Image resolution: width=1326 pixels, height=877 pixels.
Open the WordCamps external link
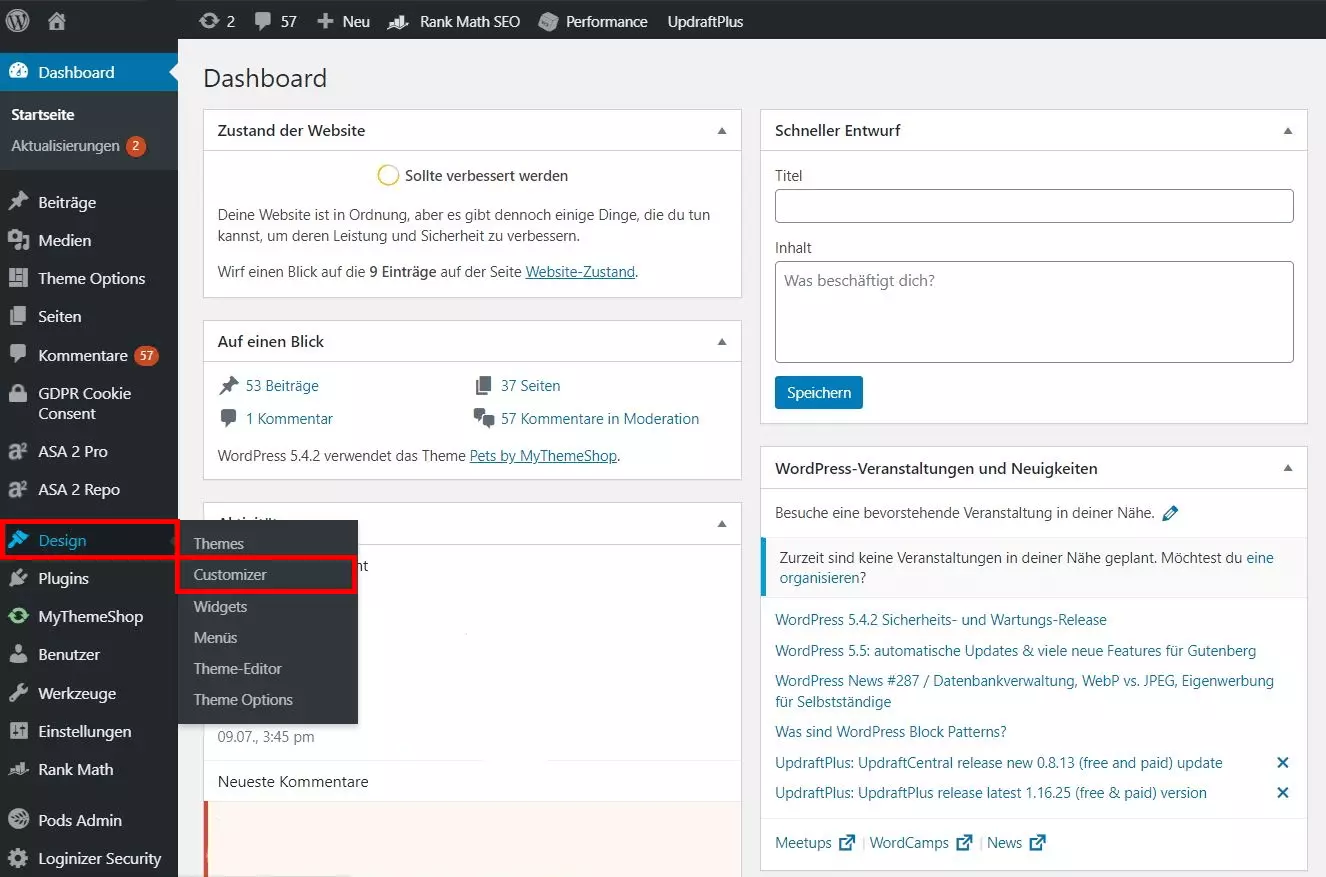click(921, 843)
